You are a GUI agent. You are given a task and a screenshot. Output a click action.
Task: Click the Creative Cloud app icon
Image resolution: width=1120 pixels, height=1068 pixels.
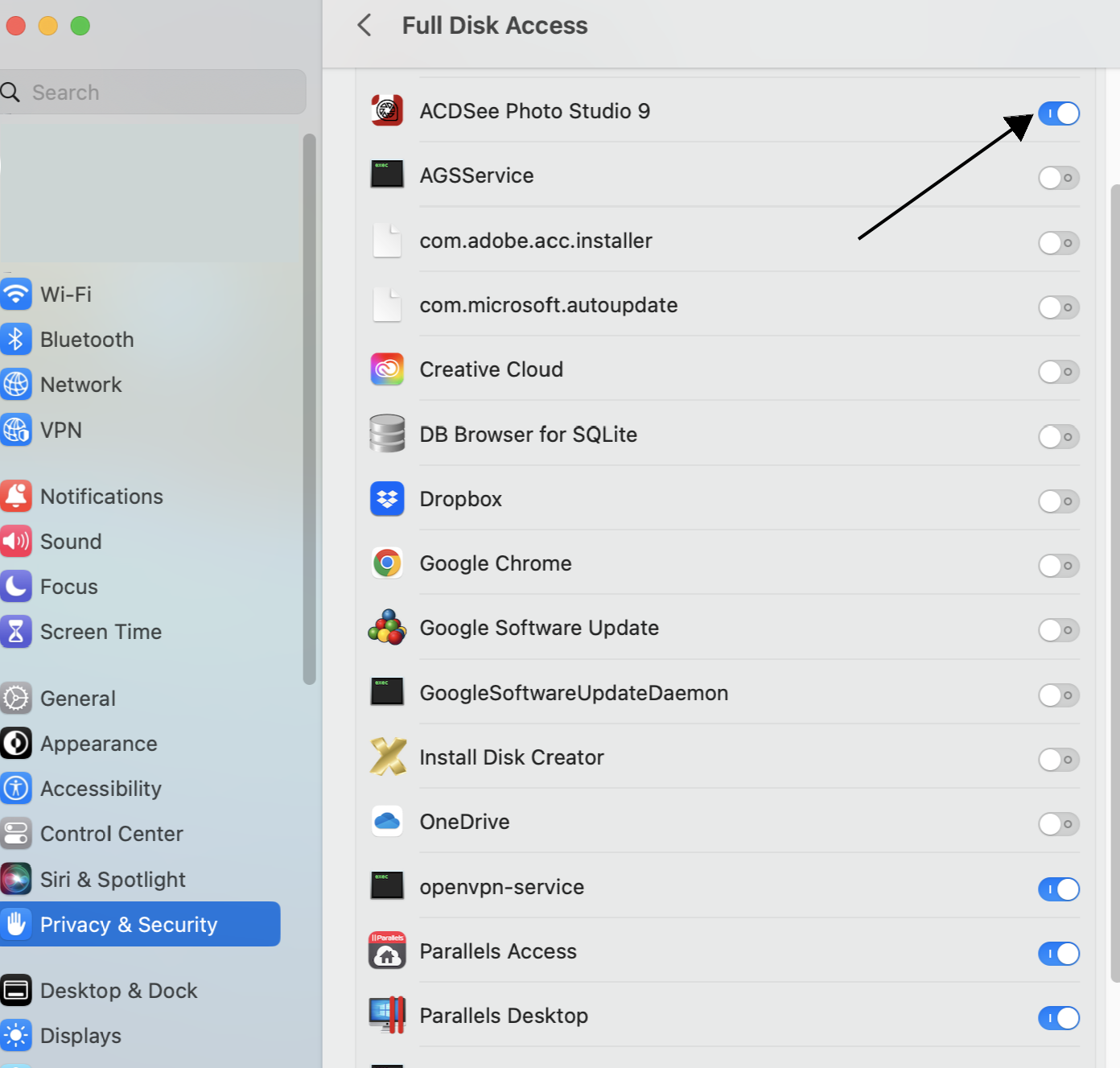pos(387,369)
